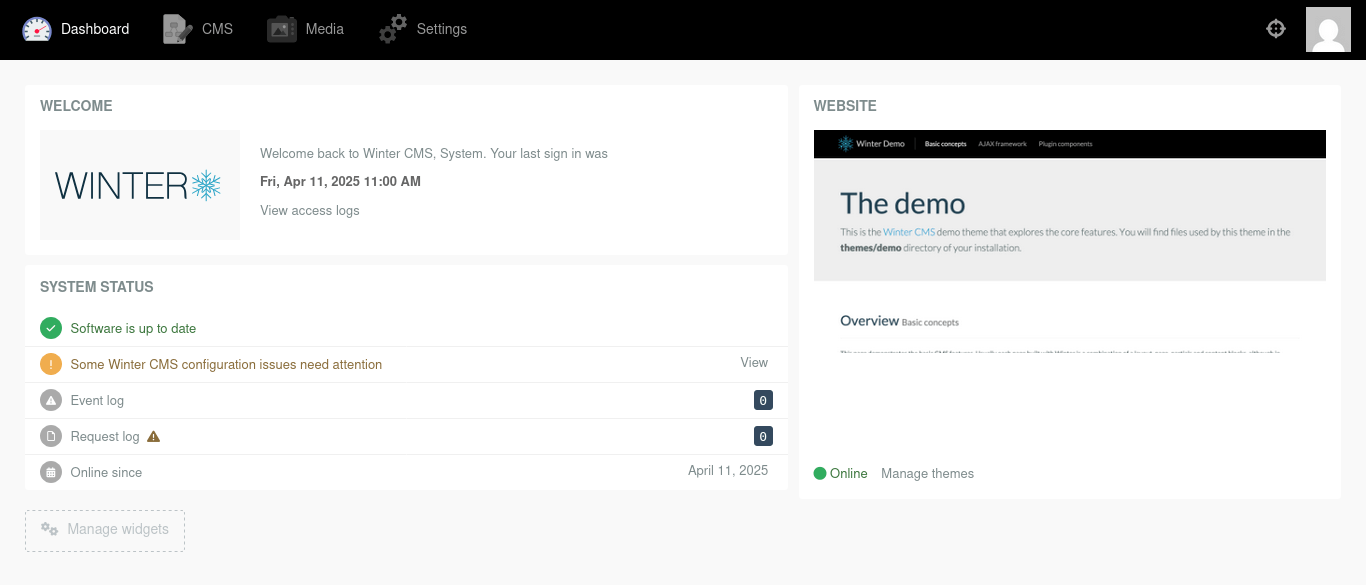Open the Dashboard menu label
This screenshot has height=585, width=1366.
tap(95, 29)
